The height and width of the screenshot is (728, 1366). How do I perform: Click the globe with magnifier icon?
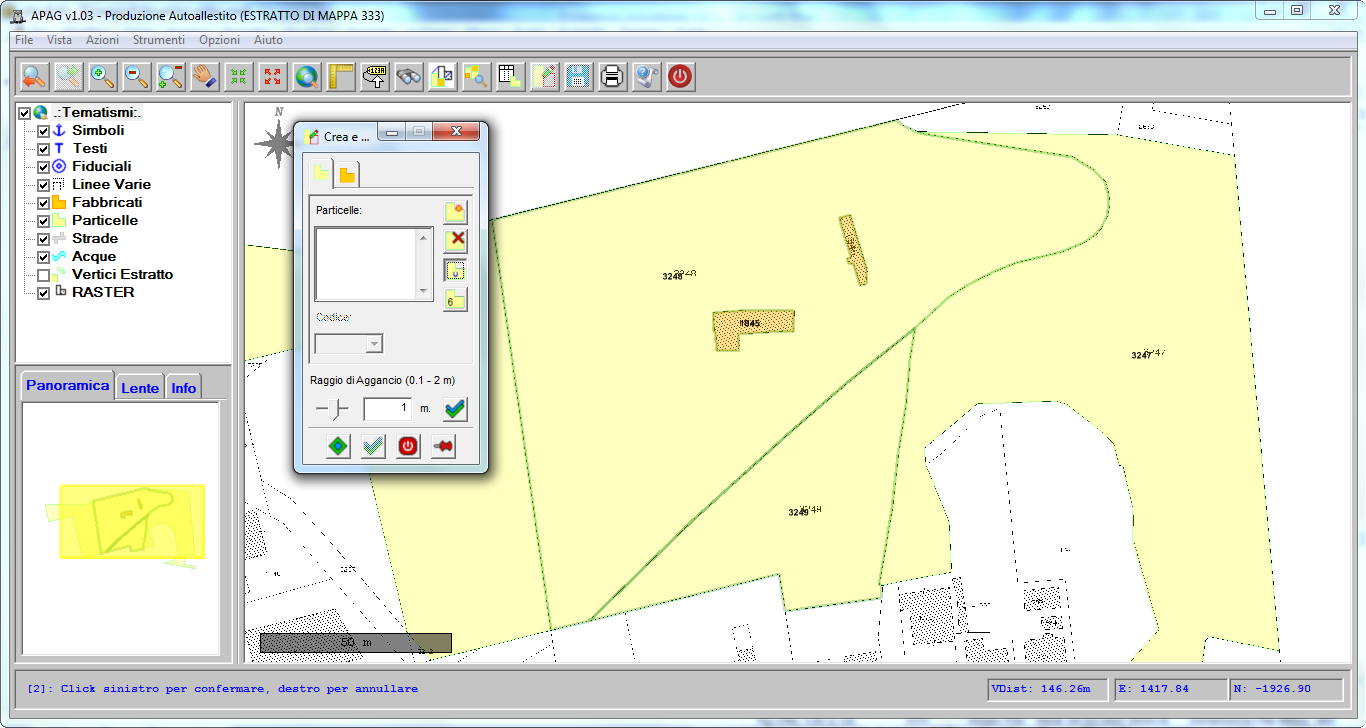pyautogui.click(x=307, y=76)
